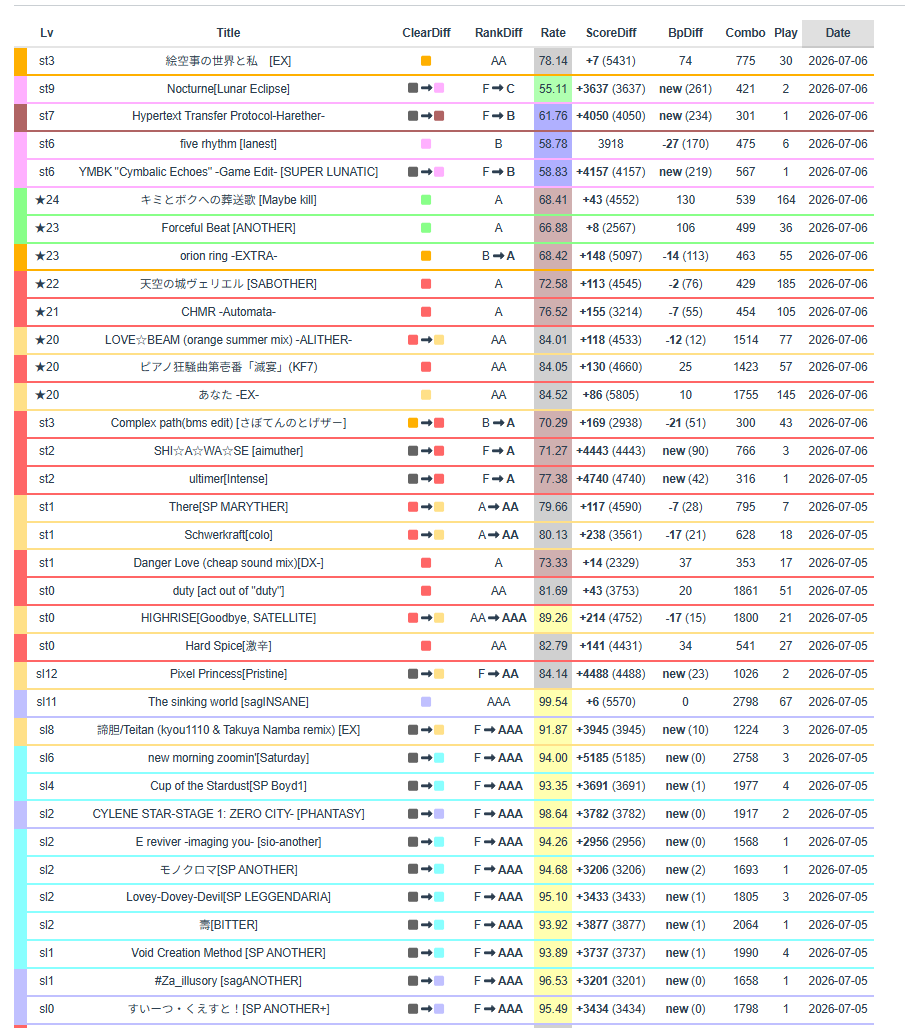The image size is (905, 1028).
Task: Click BpDiff value -27 (170)
Action: tap(685, 144)
